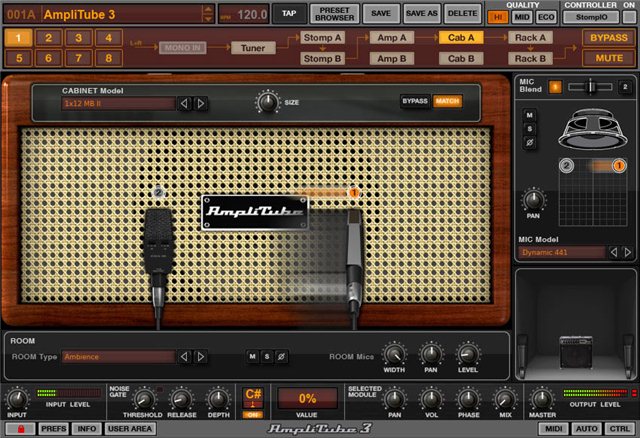This screenshot has height=438, width=640.
Task: Solo the mic using the S button
Action: coord(529,129)
